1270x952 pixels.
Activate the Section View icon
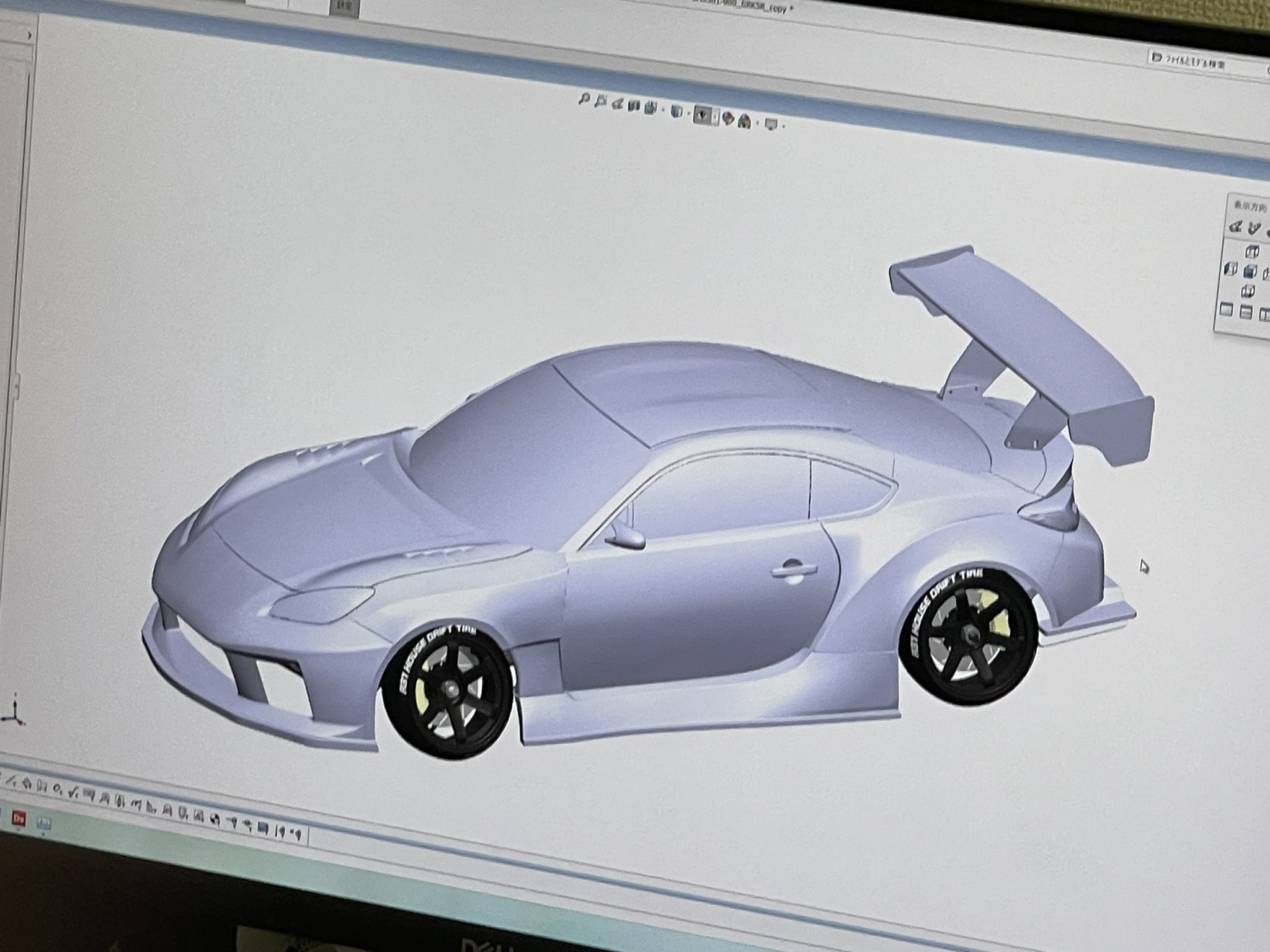click(633, 106)
